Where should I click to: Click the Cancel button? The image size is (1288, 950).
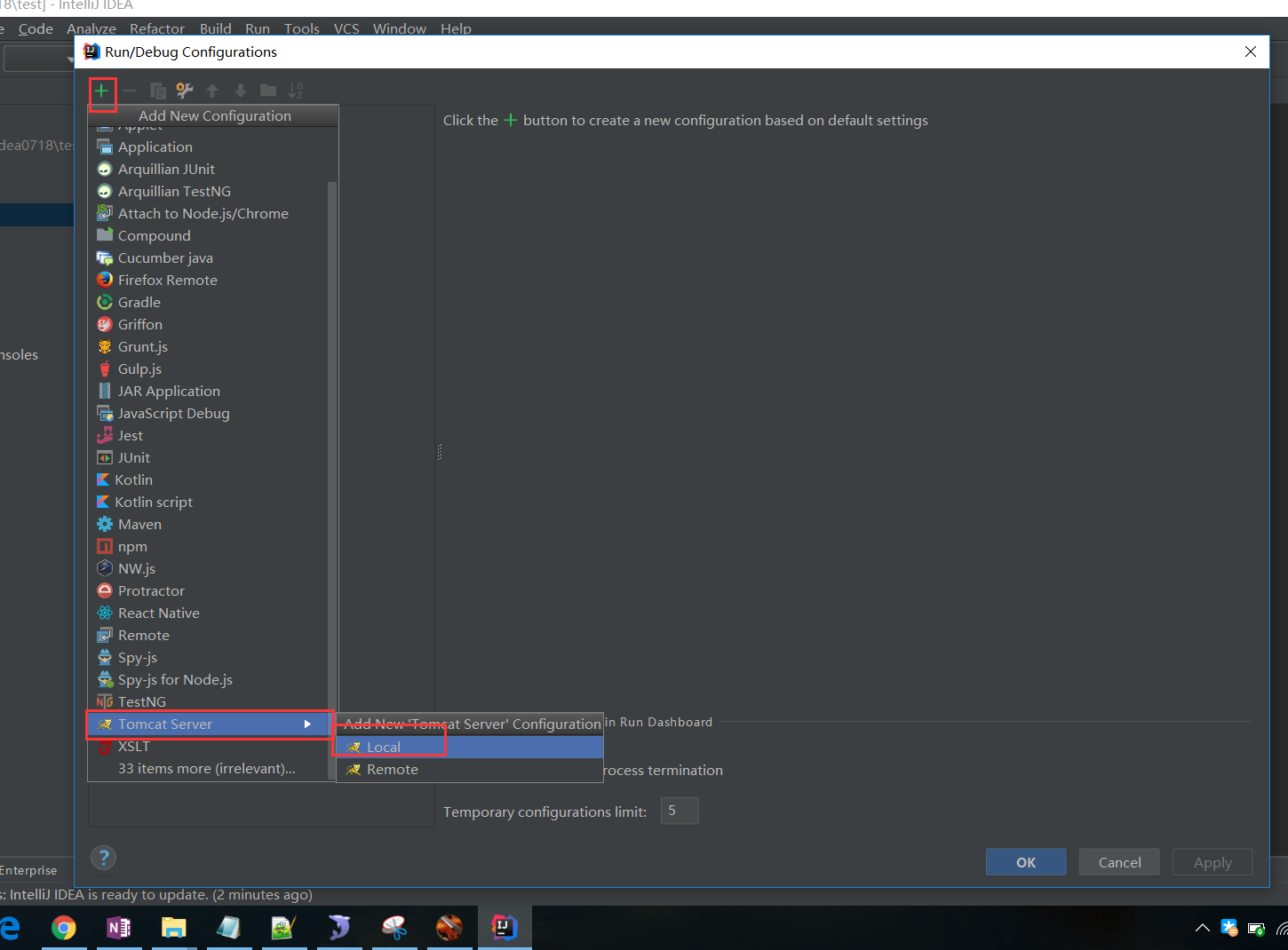(x=1119, y=862)
